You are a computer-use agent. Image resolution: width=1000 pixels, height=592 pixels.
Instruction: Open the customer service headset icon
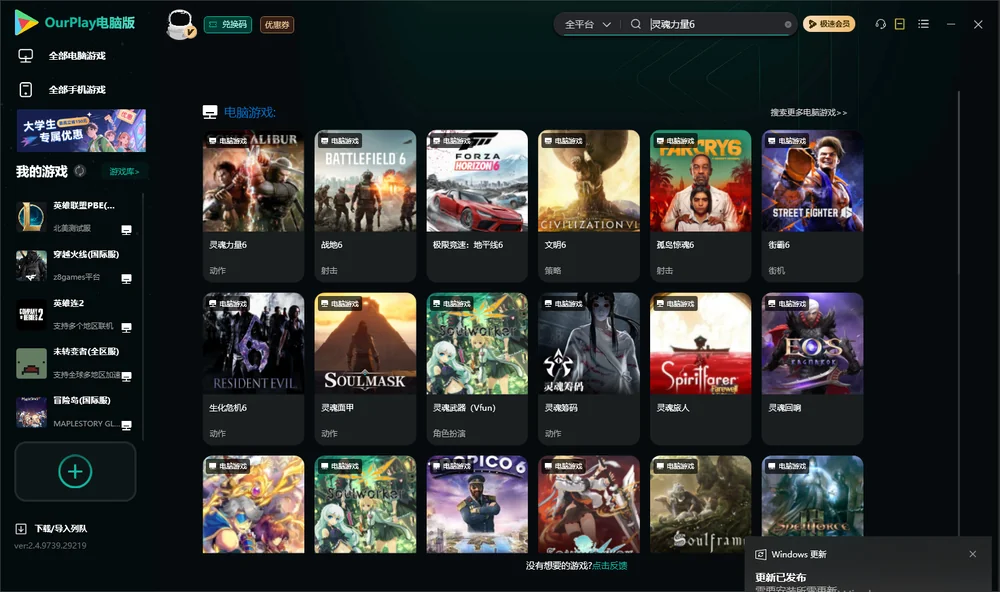pos(880,24)
